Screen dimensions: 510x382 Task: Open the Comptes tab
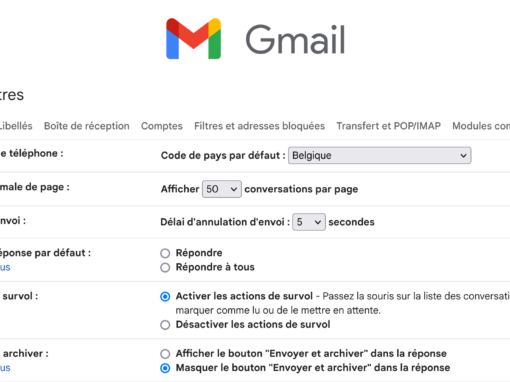click(x=162, y=126)
